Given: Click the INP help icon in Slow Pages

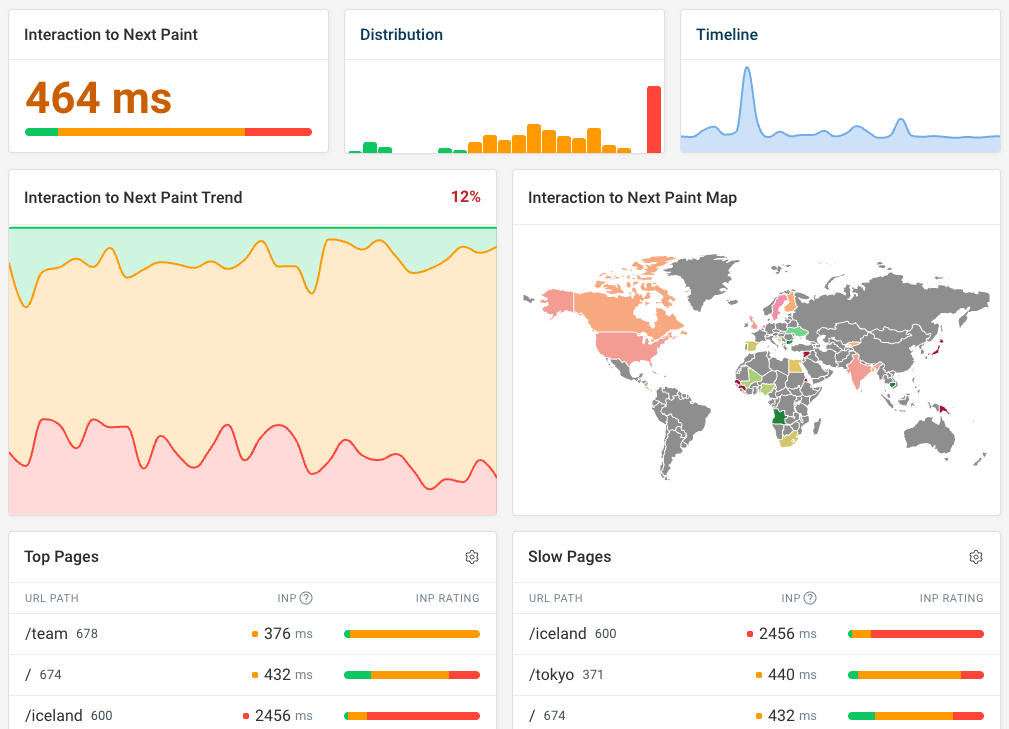Looking at the screenshot, I should (x=812, y=598).
